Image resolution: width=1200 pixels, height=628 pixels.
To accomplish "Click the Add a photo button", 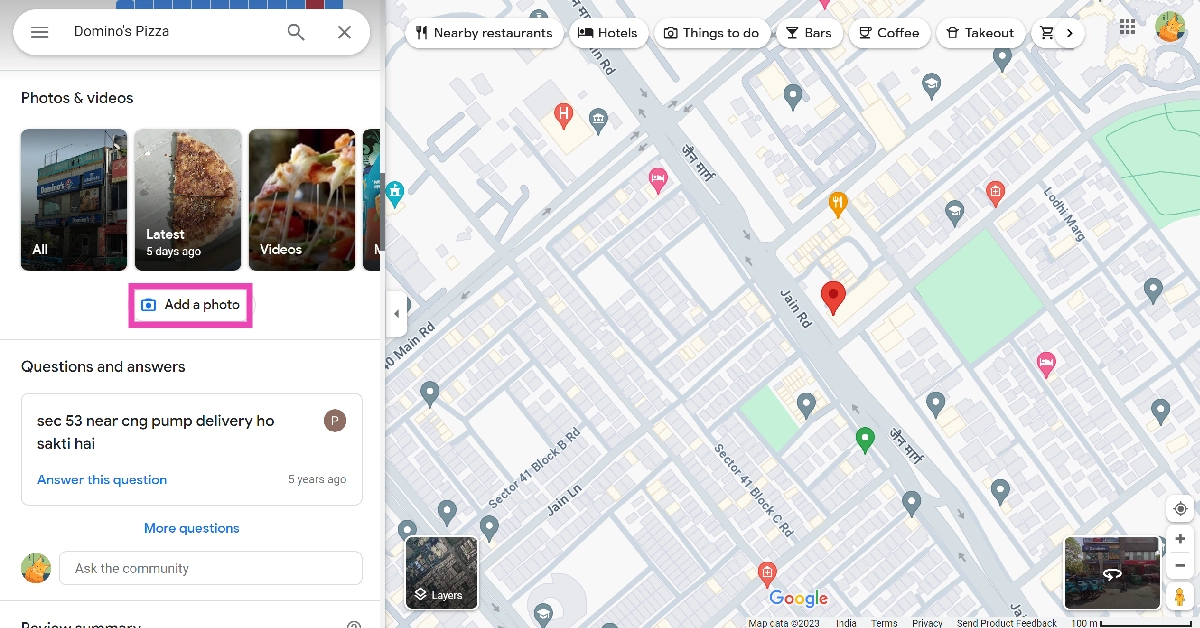I will point(190,305).
